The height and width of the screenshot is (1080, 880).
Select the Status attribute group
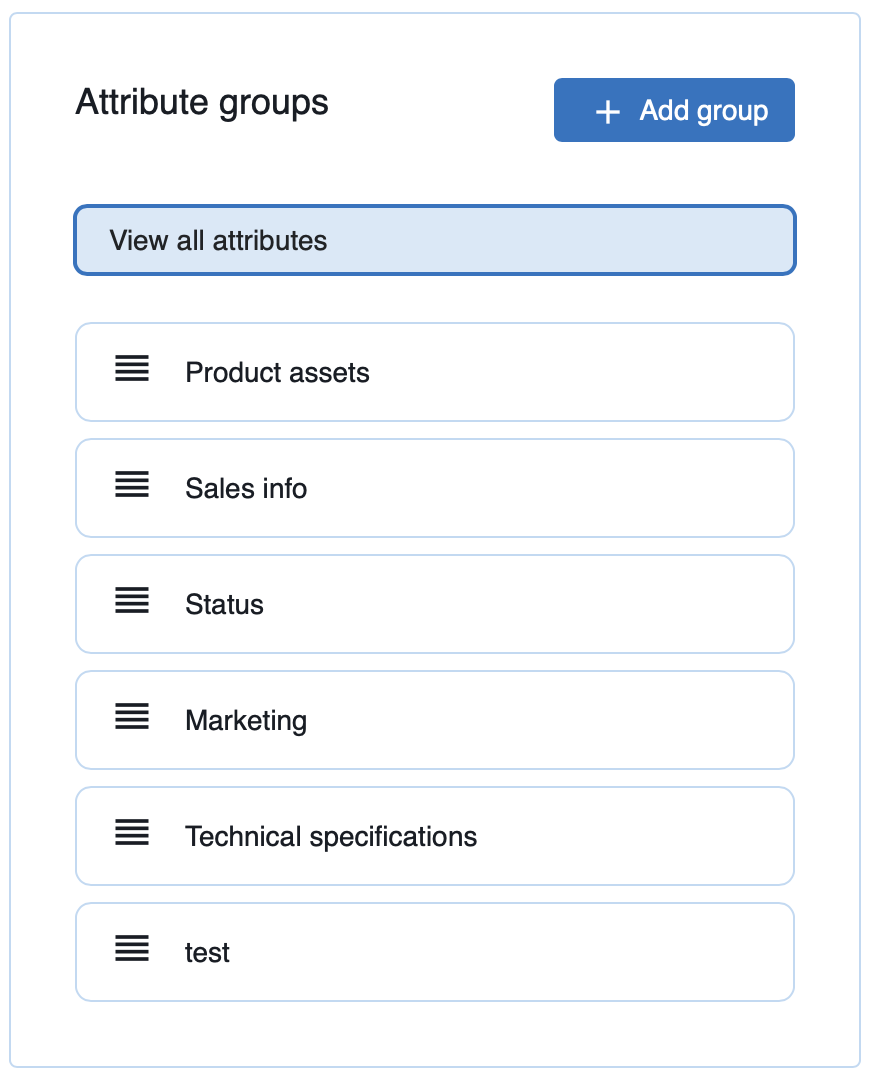click(x=434, y=604)
